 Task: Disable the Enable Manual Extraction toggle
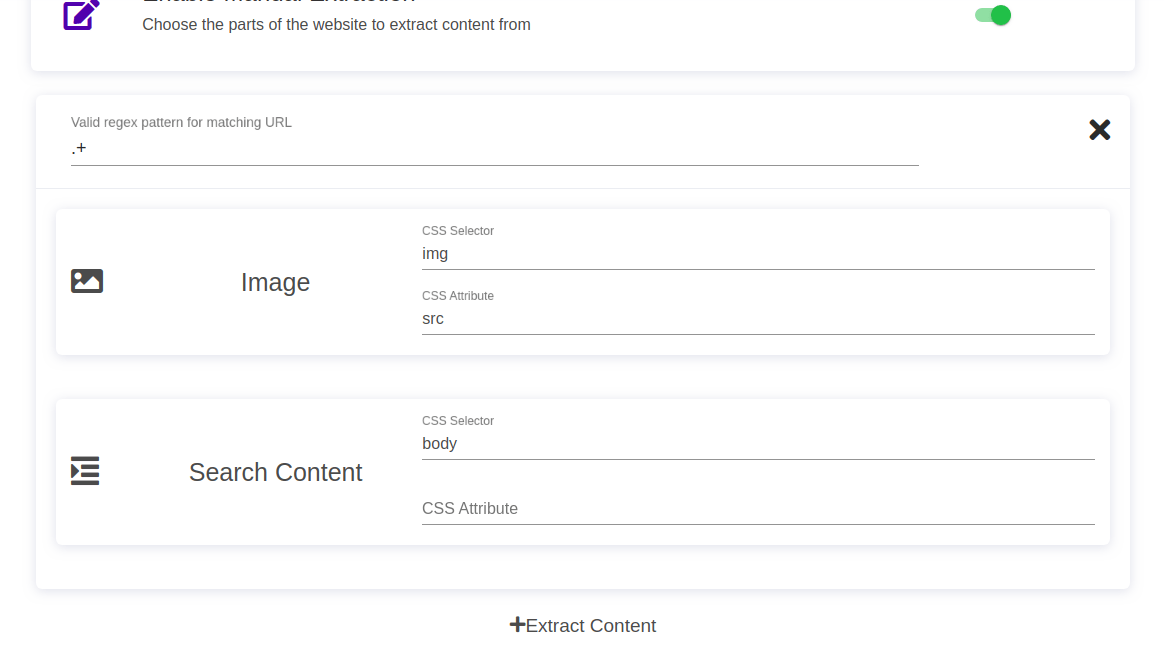991,15
